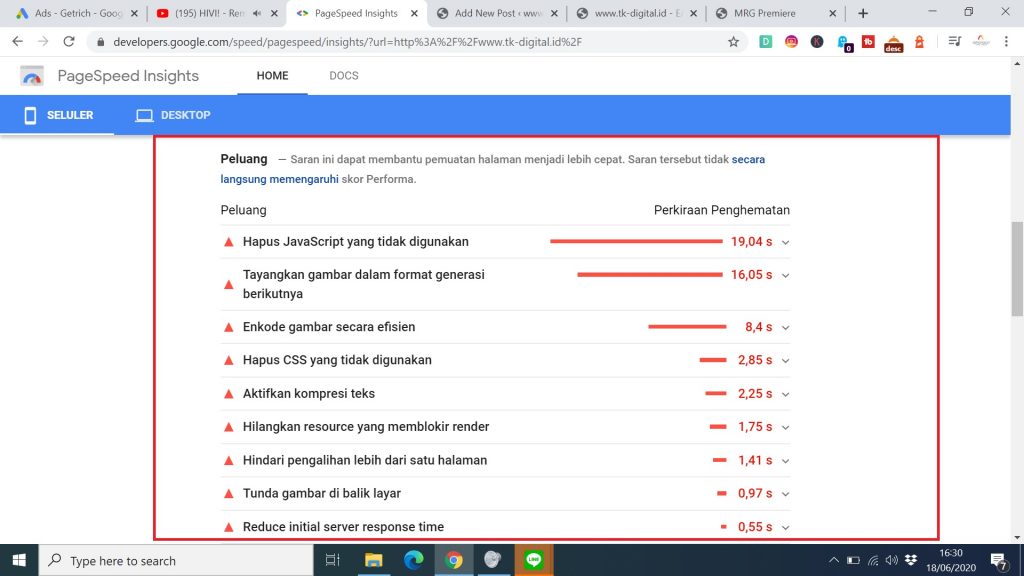Open Microsoft Edge from the taskbar
Screen dimensions: 1024x576
coord(413,560)
